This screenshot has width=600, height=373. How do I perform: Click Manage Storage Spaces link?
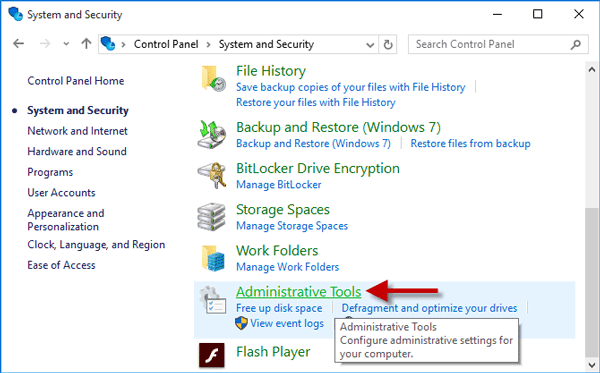(x=292, y=226)
